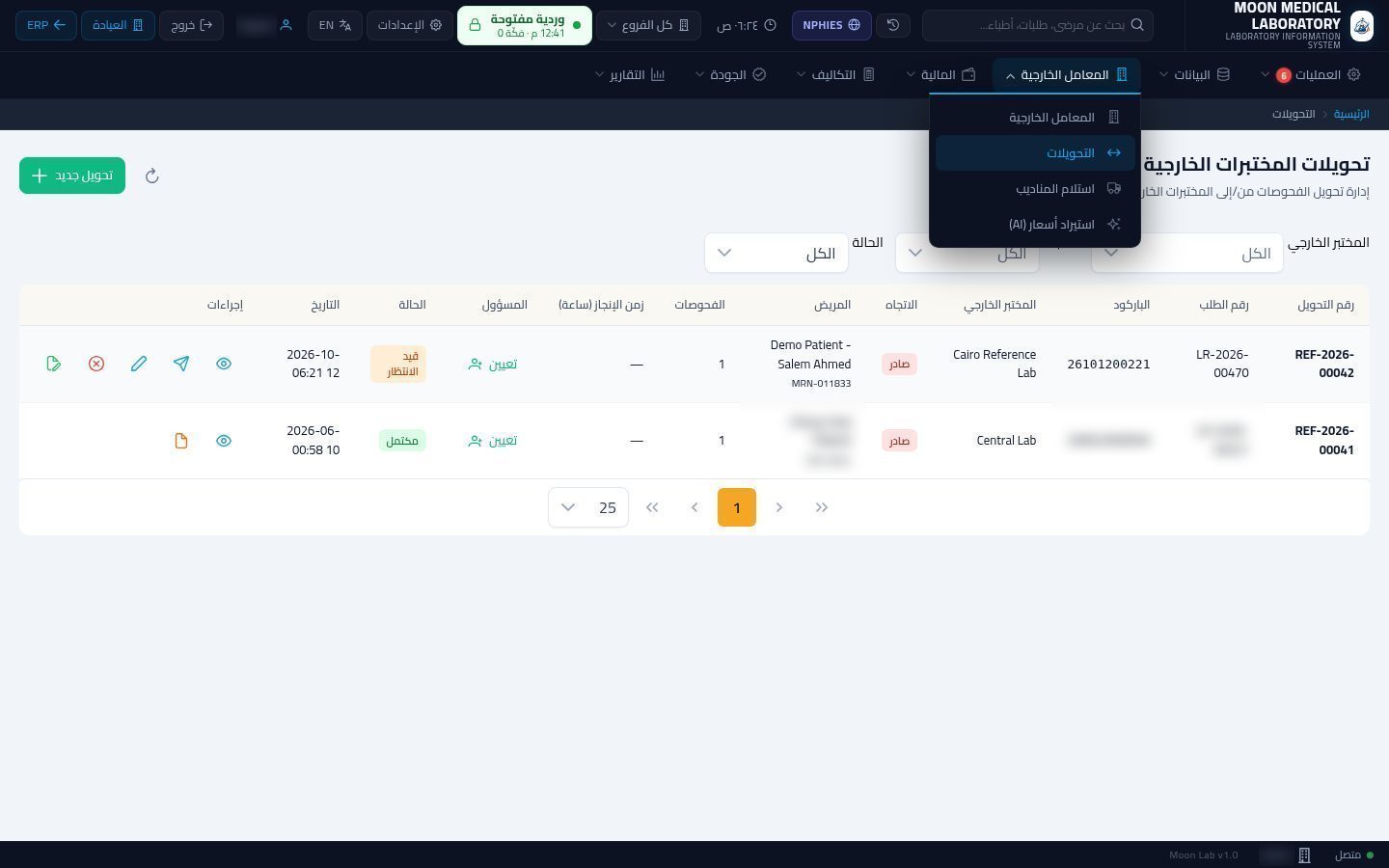Click the Moon Medical Laboratory logo
The height and width of the screenshot is (868, 1389).
1361,26
